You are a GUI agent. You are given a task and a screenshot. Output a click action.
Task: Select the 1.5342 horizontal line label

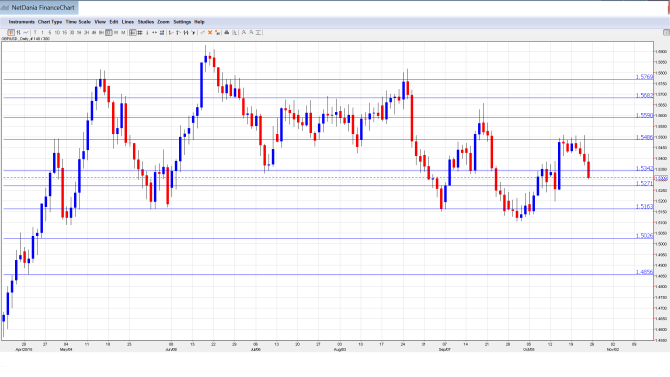644,168
